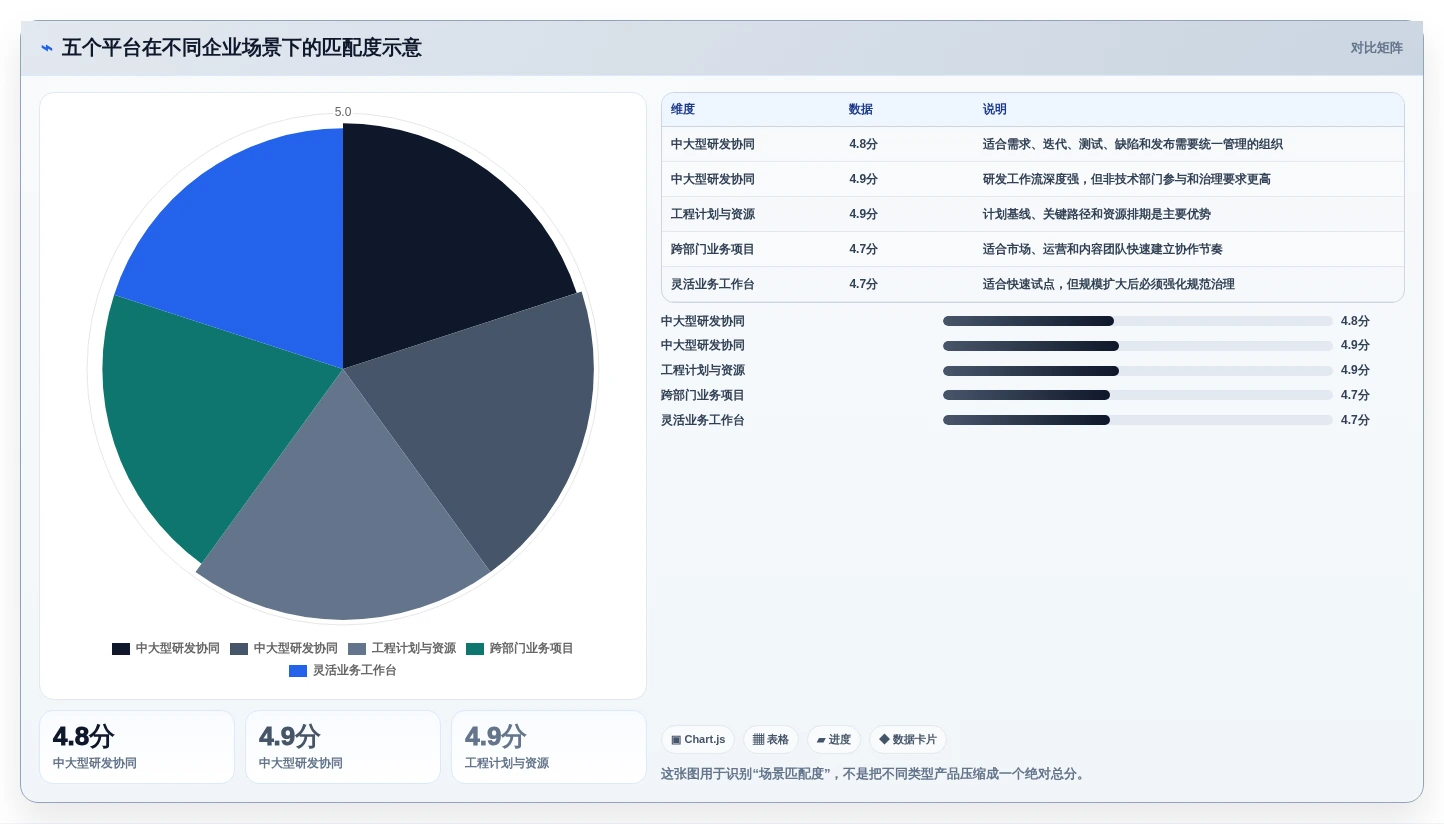Screen dimensions: 1444x824
Task: Click the table cell 跨部门业务项目
Action: pyautogui.click(x=713, y=249)
